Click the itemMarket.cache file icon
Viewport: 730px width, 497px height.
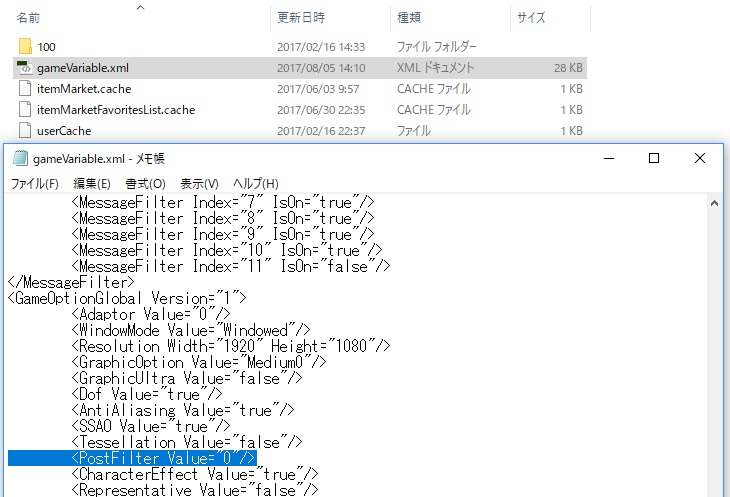[25, 88]
